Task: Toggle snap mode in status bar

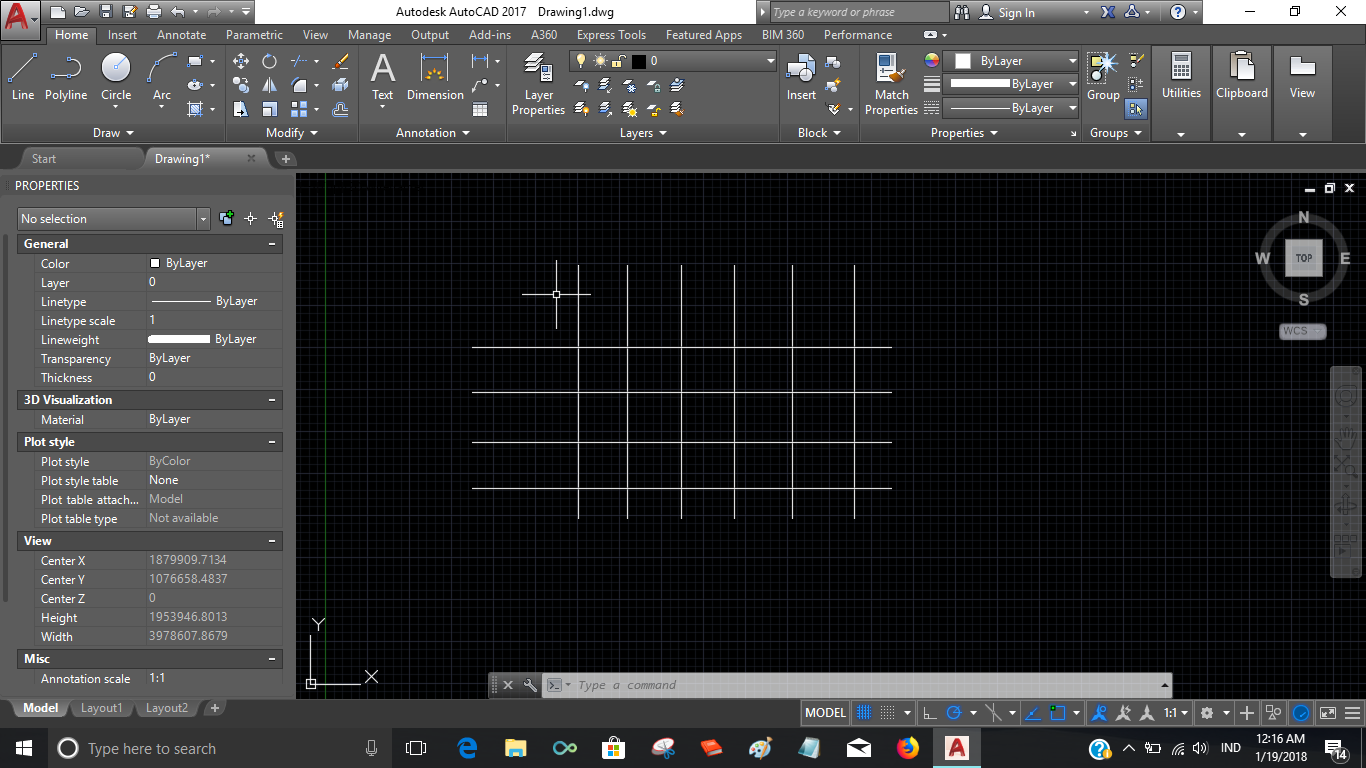Action: point(887,713)
